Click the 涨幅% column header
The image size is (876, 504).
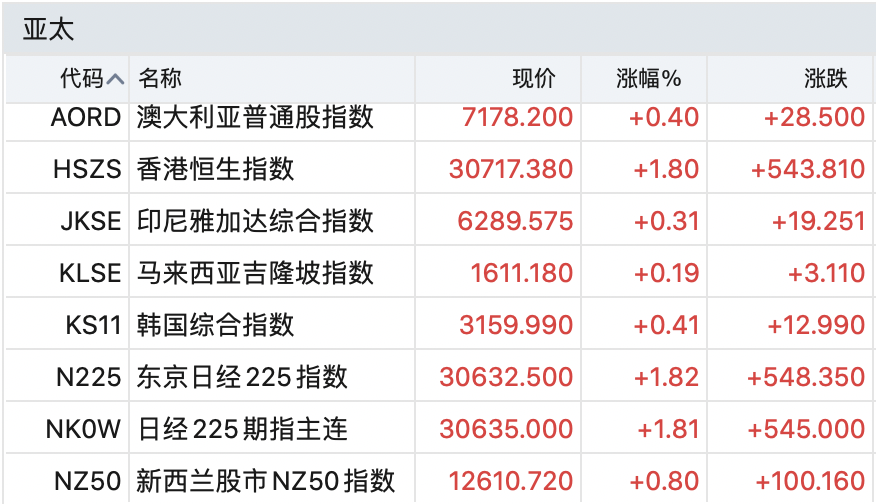[x=644, y=79]
